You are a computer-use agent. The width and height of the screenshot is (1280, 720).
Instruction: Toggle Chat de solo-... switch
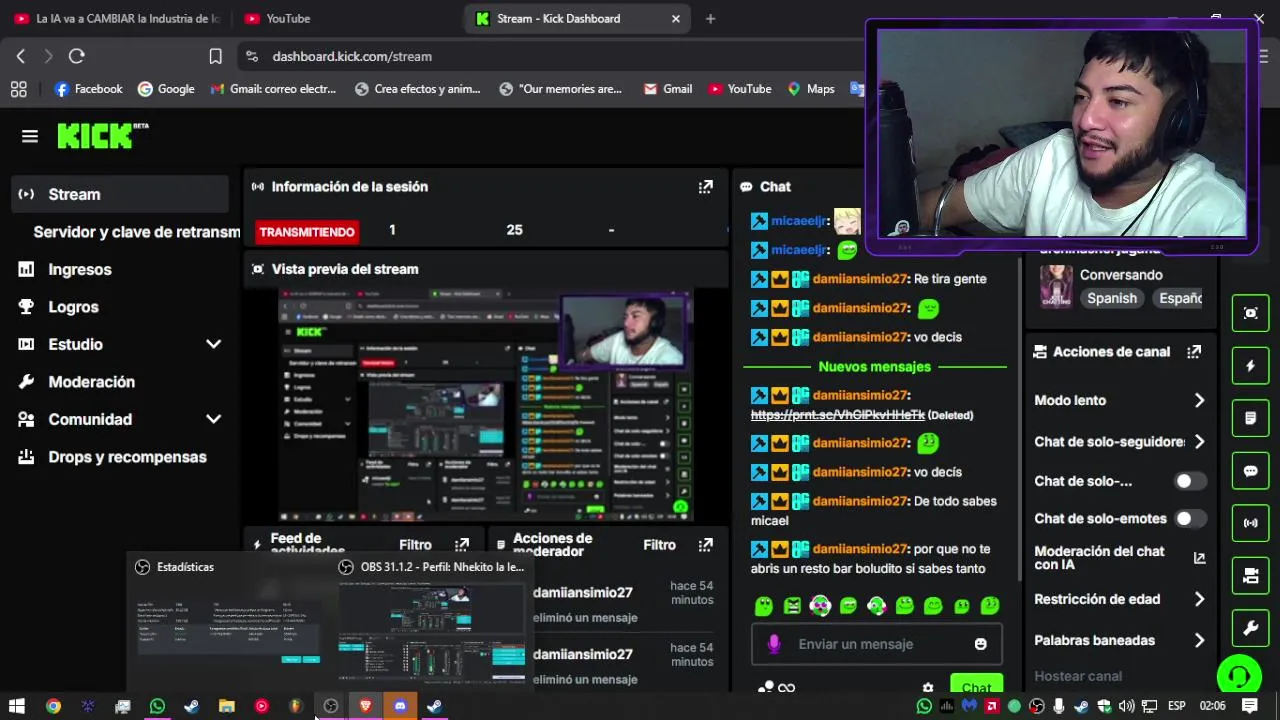pos(1190,481)
